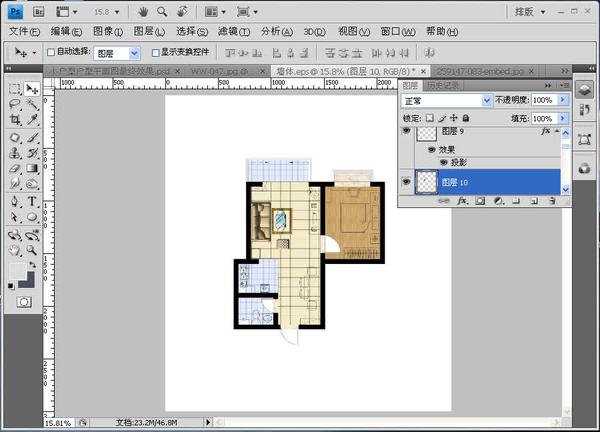This screenshot has width=600, height=432.
Task: Hide layer 图层 9 with its eye icon
Action: tap(406, 131)
